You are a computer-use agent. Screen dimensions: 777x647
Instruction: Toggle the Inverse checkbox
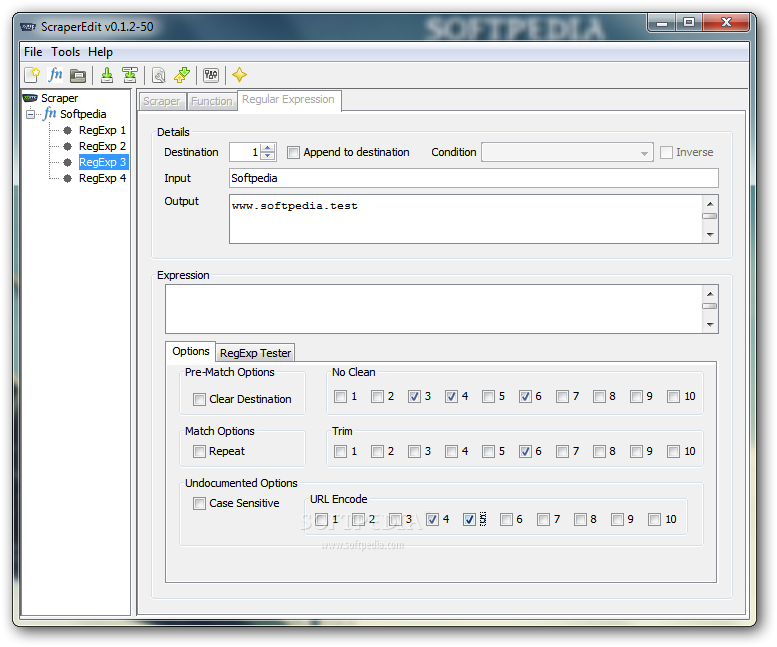point(666,153)
